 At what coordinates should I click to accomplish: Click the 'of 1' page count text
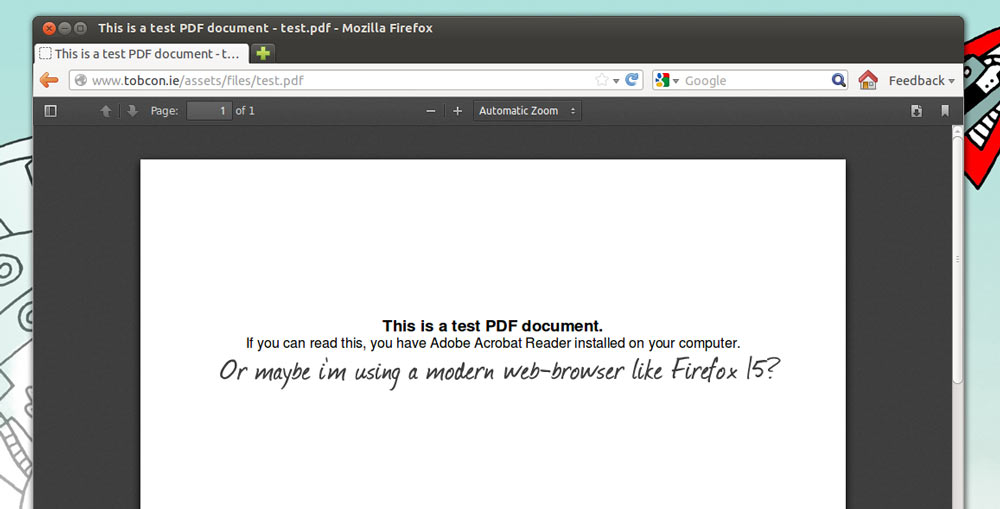coord(245,111)
